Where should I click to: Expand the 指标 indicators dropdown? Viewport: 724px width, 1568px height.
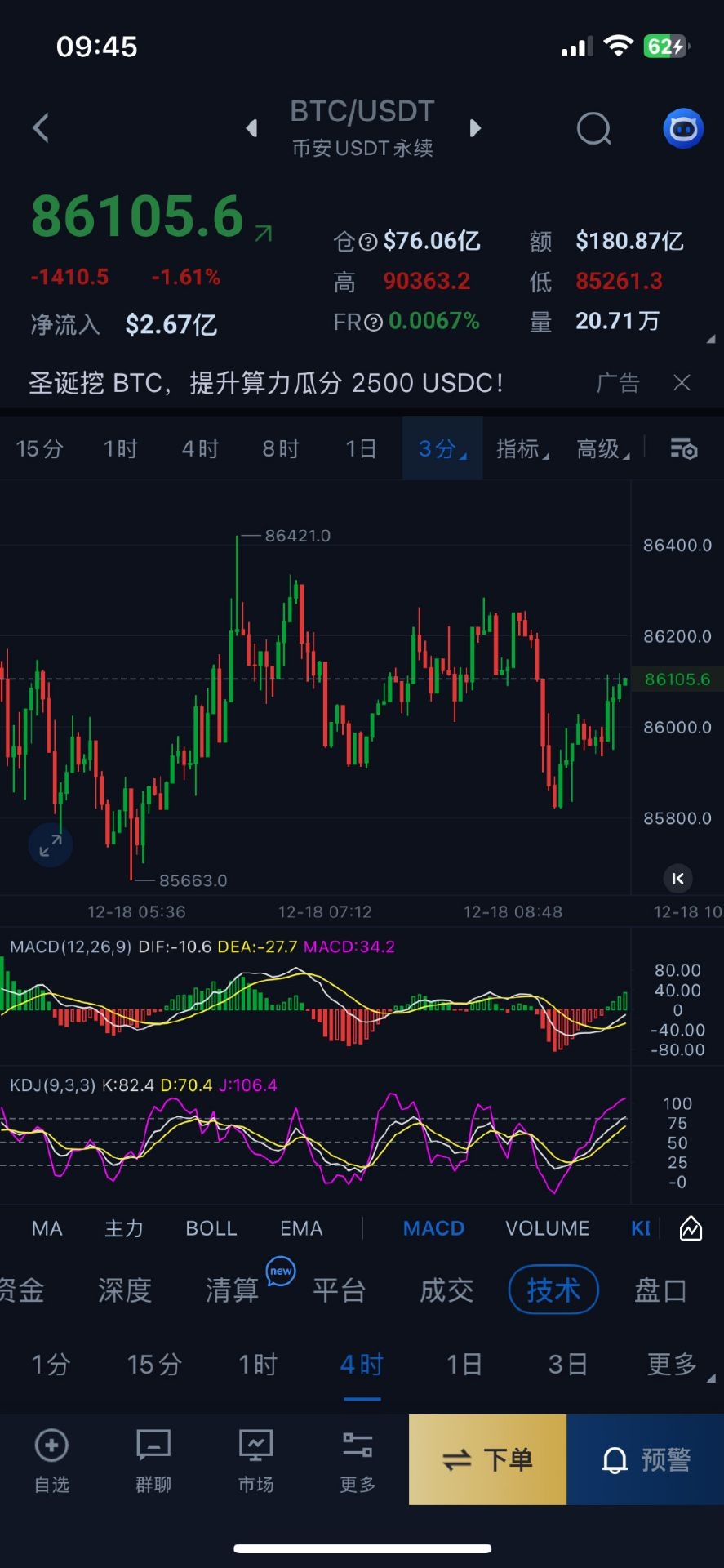[x=522, y=448]
